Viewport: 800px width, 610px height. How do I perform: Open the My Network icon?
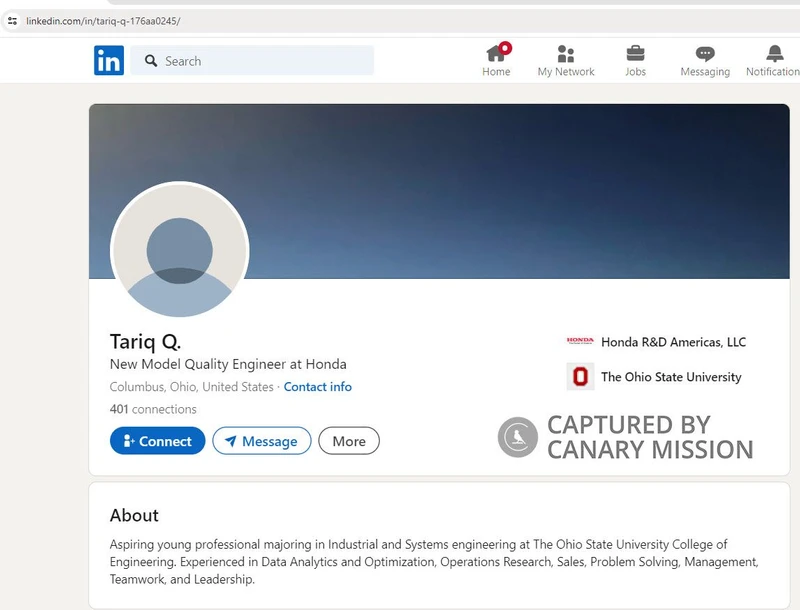click(566, 55)
